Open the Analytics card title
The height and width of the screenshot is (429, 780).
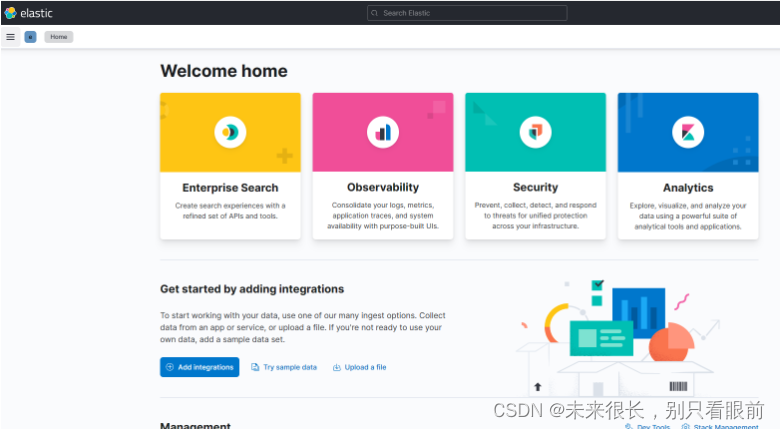click(x=688, y=188)
